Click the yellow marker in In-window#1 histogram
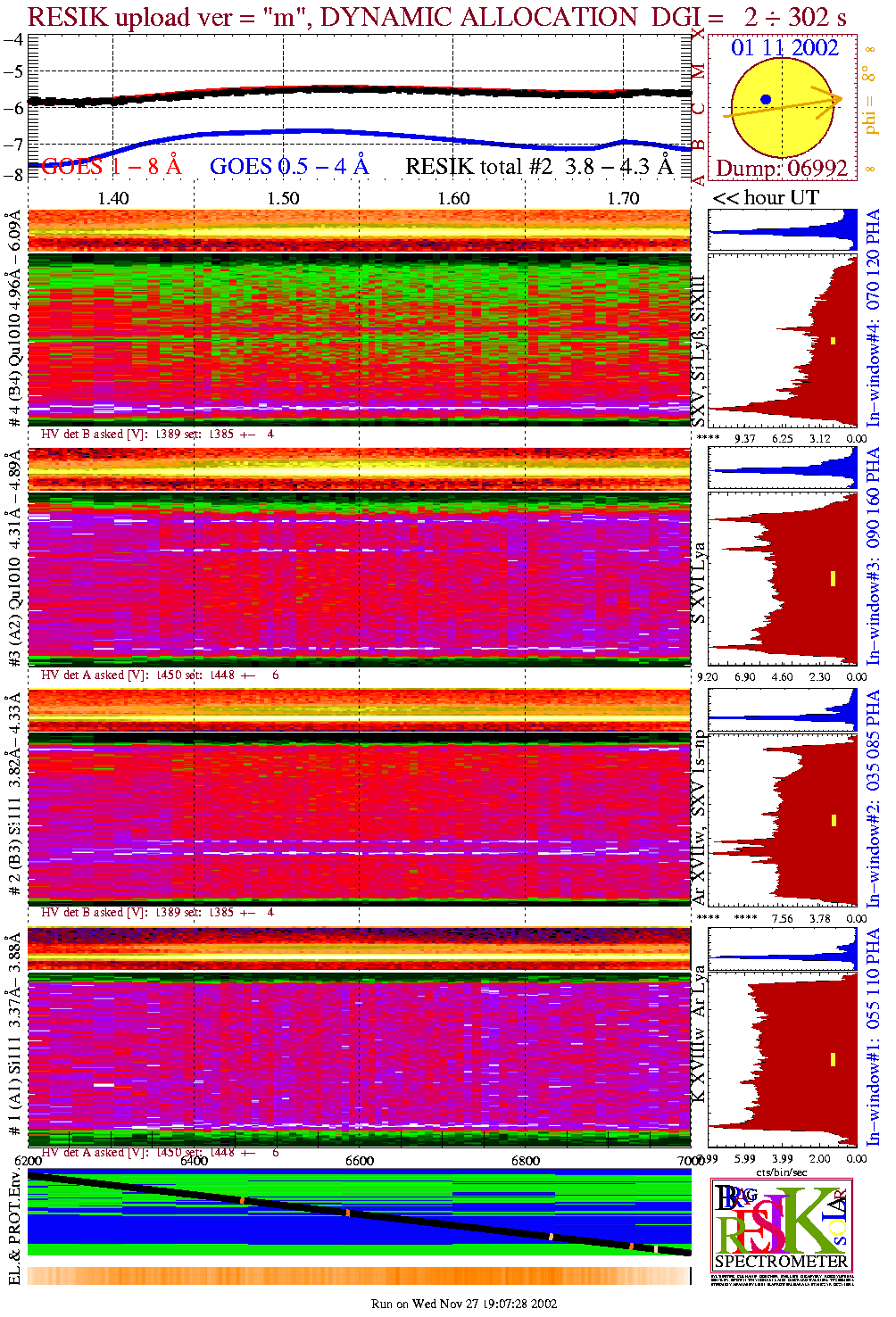 click(x=833, y=1059)
